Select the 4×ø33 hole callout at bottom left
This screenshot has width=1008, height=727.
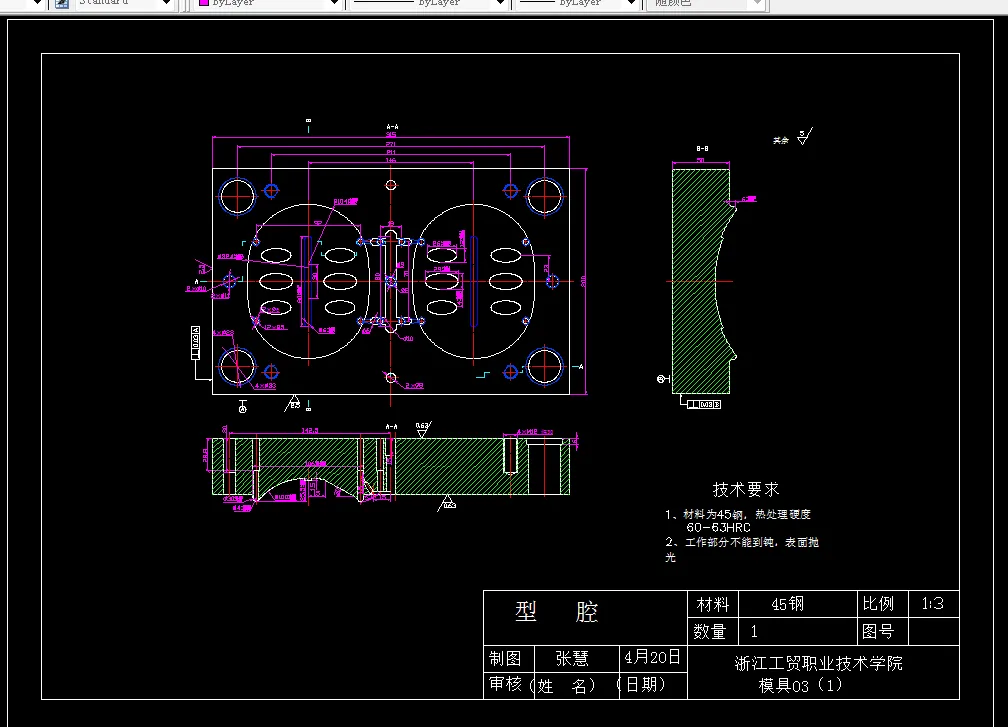click(x=266, y=386)
